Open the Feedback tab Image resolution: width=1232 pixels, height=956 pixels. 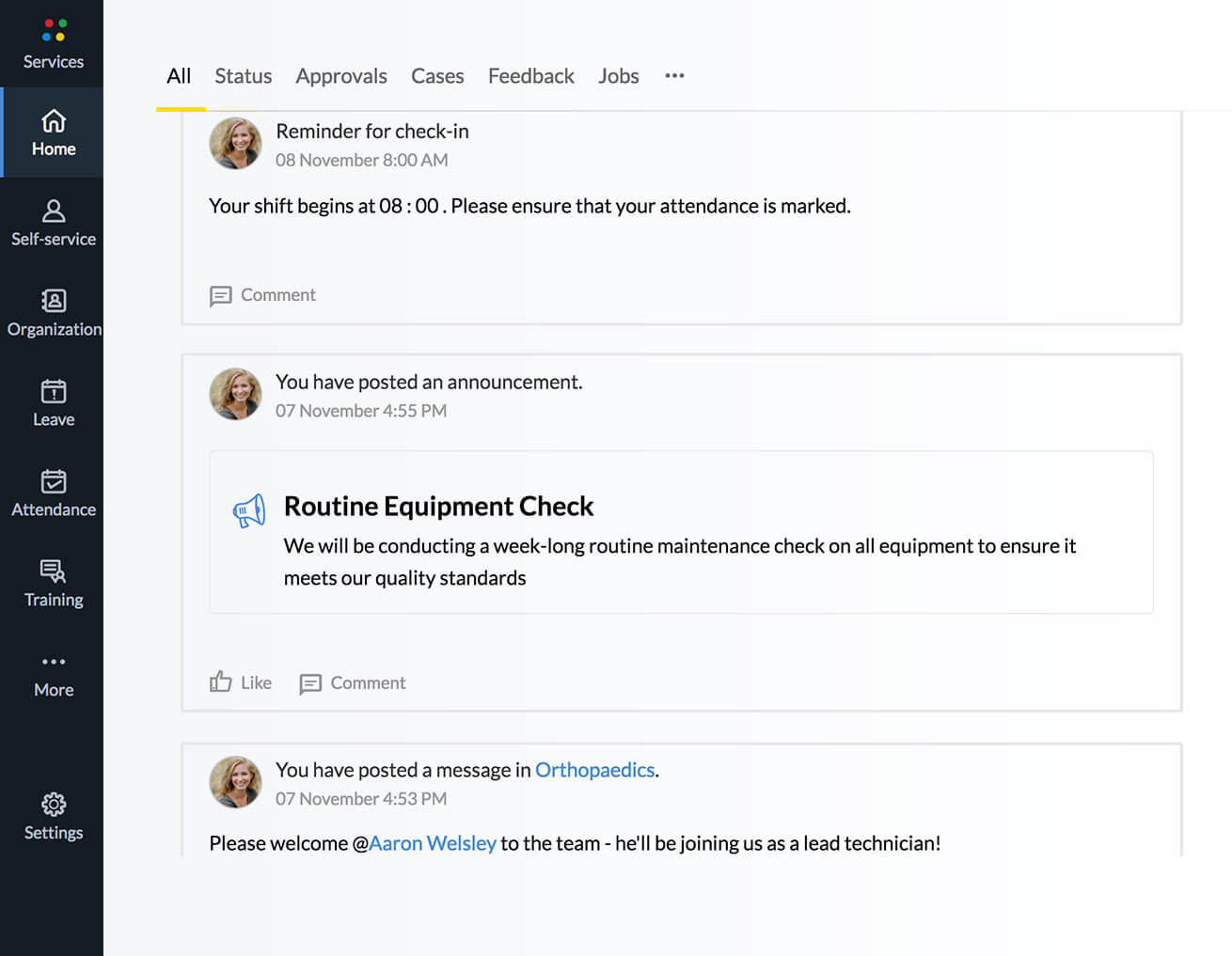pos(530,76)
